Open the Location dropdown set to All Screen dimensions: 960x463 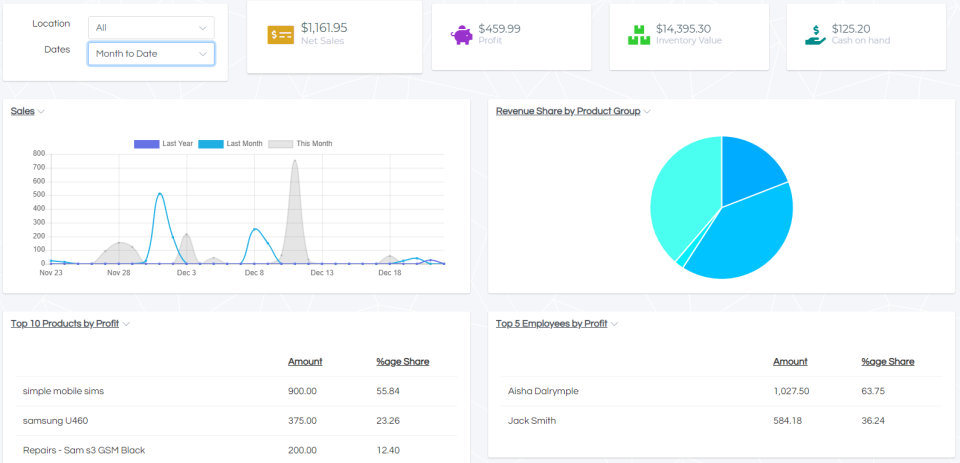point(151,27)
